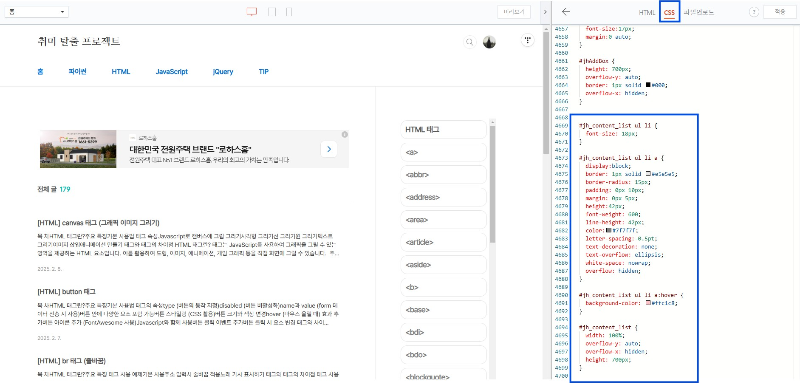Switch preview to mobile phone icon
Image resolution: width=800 pixels, height=383 pixels.
tap(289, 12)
